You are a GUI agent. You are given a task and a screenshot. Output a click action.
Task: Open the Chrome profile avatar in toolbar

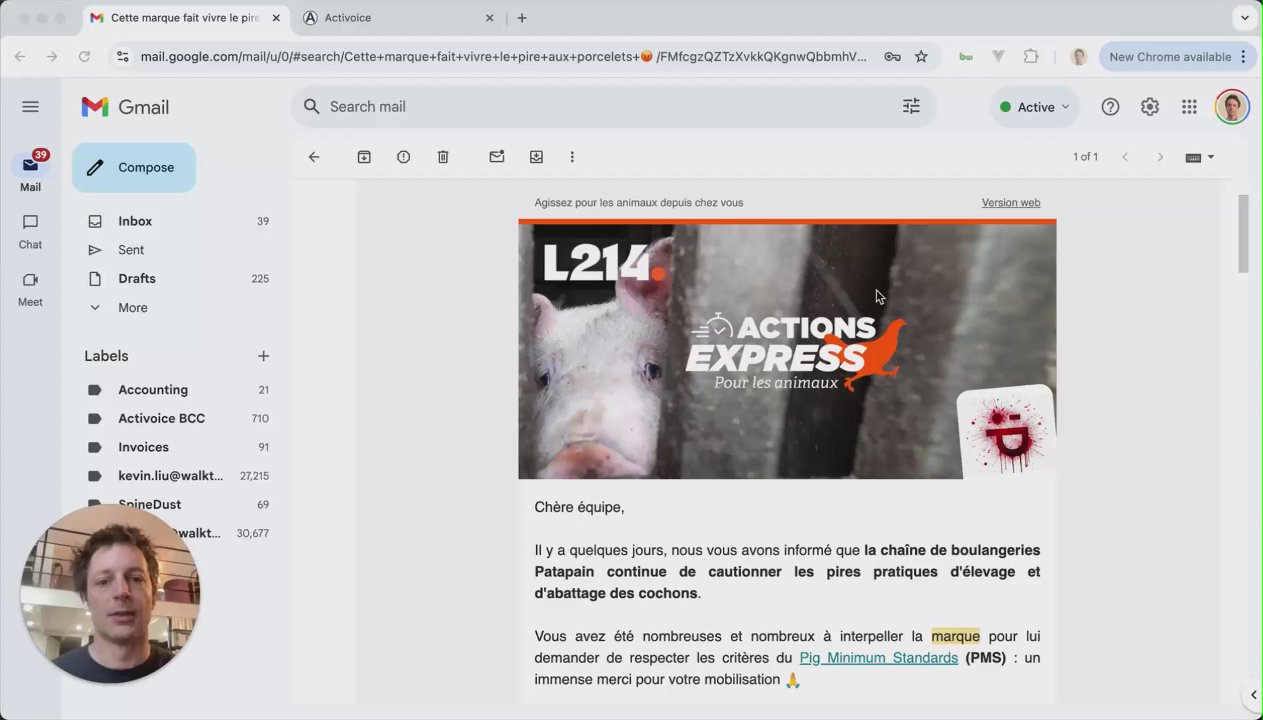point(1078,57)
